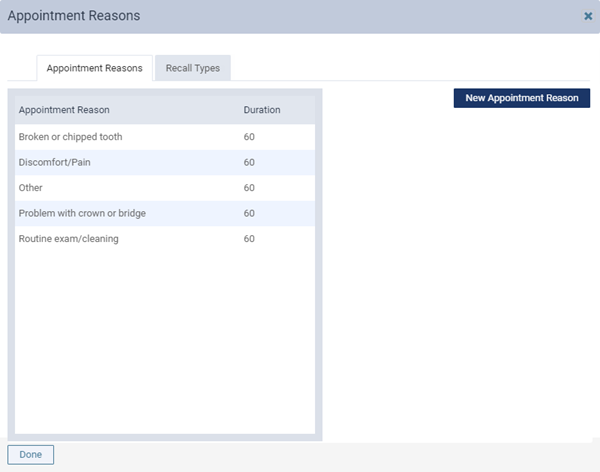This screenshot has width=600, height=472.
Task: Switch to the Recall Types tab
Action: [193, 68]
